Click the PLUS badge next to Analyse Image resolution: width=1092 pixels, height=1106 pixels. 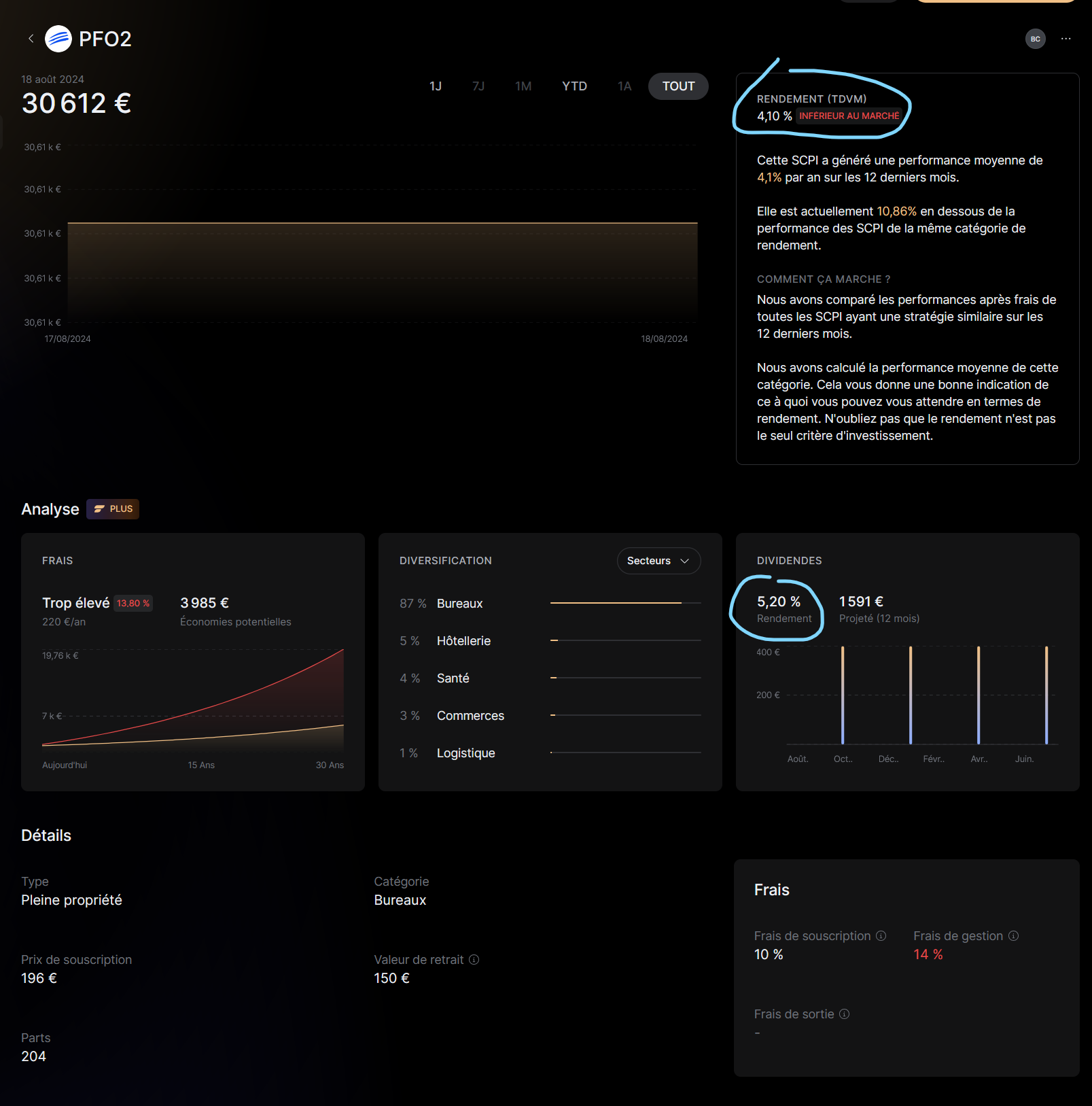(x=113, y=508)
